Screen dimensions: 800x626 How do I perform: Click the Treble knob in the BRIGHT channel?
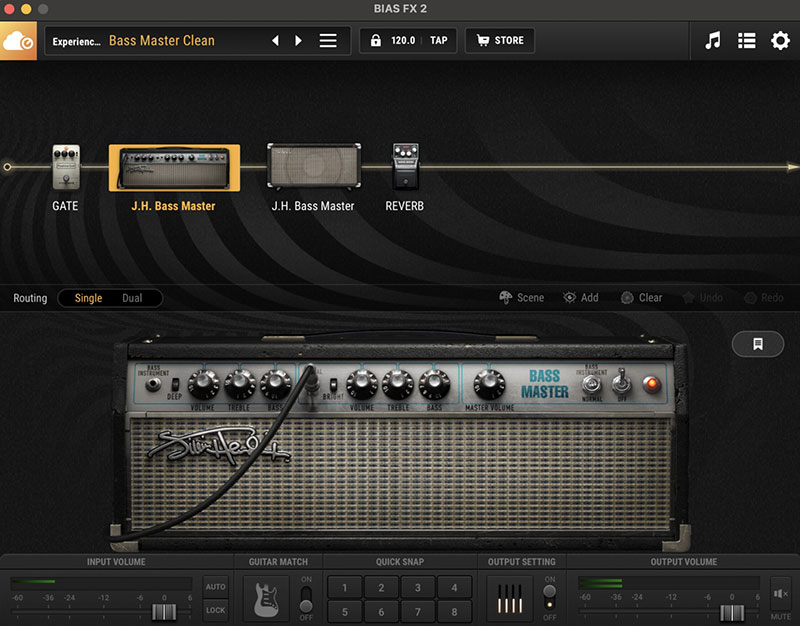[398, 384]
